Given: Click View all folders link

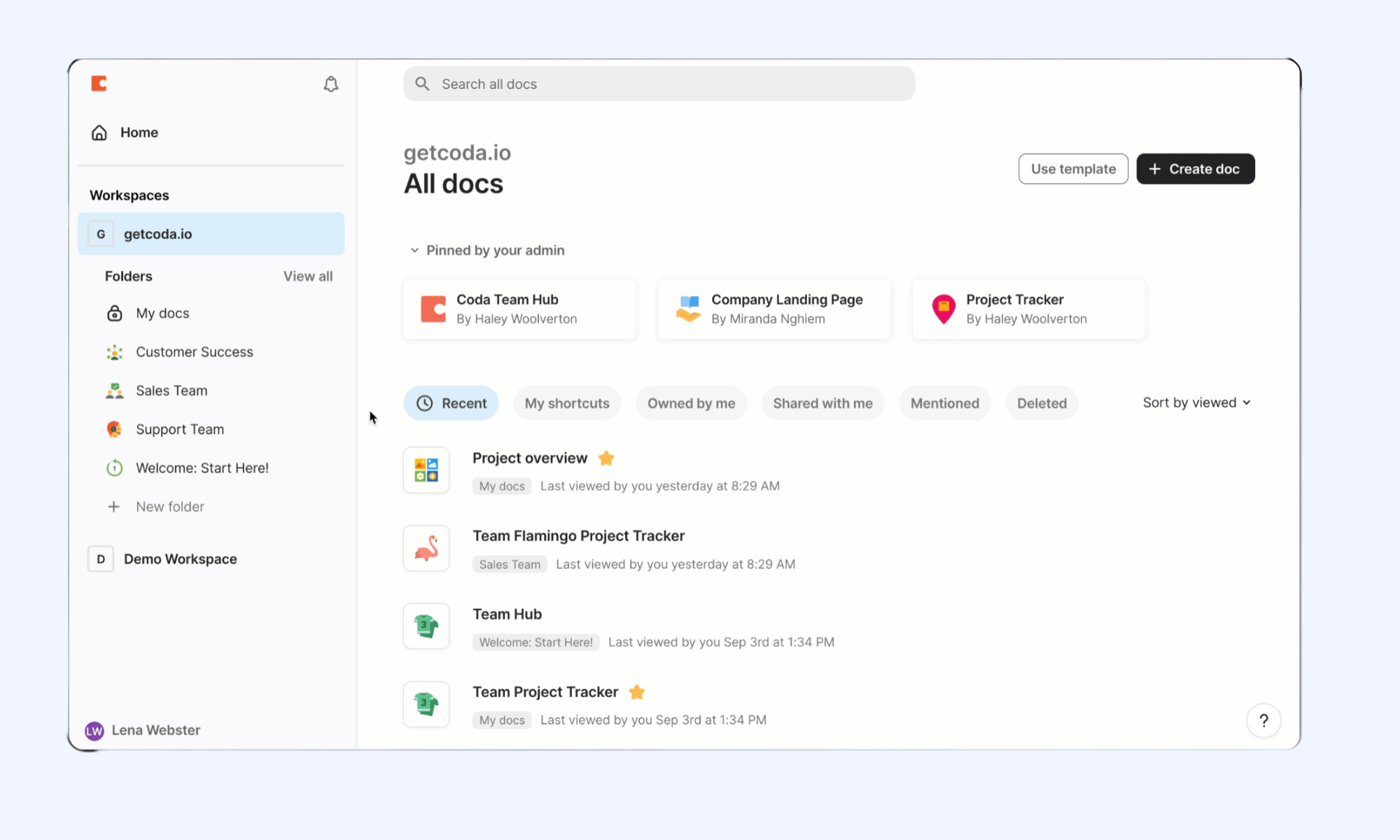Looking at the screenshot, I should point(308,276).
